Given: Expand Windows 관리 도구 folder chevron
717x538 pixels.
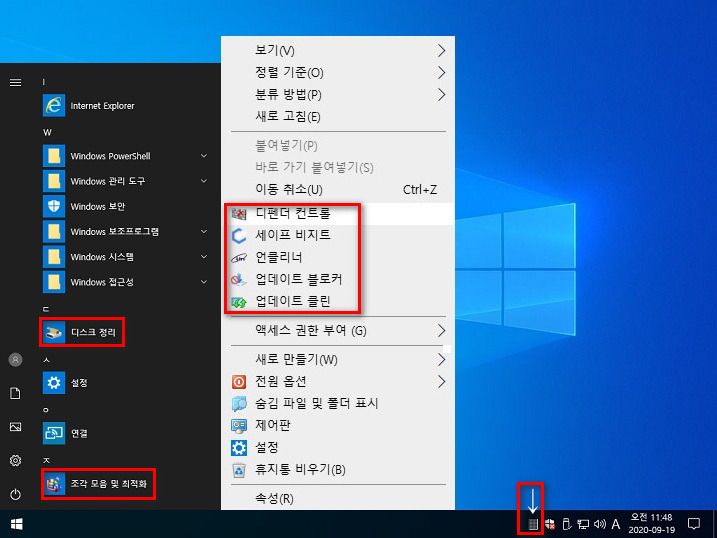Looking at the screenshot, I should [x=204, y=181].
